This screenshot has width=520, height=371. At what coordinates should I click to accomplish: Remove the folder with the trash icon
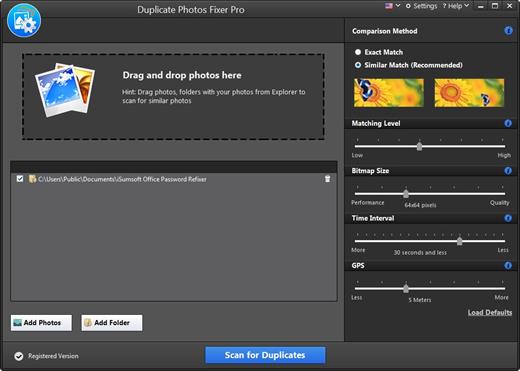327,179
